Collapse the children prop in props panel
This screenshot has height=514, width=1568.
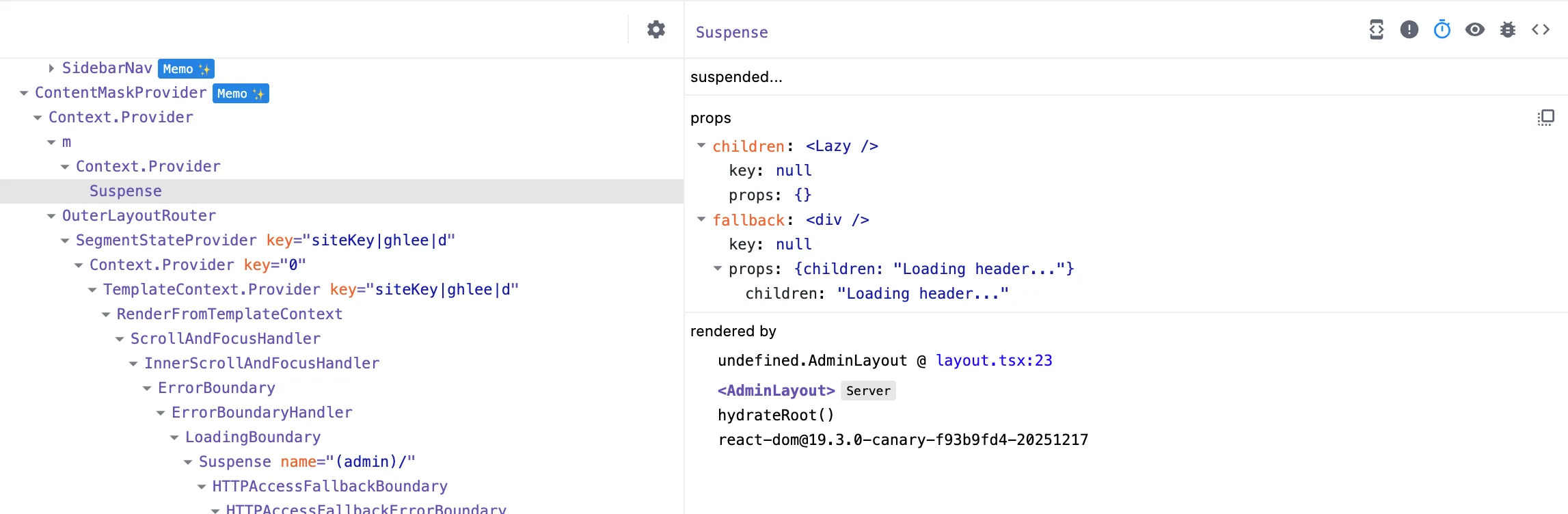pyautogui.click(x=701, y=146)
